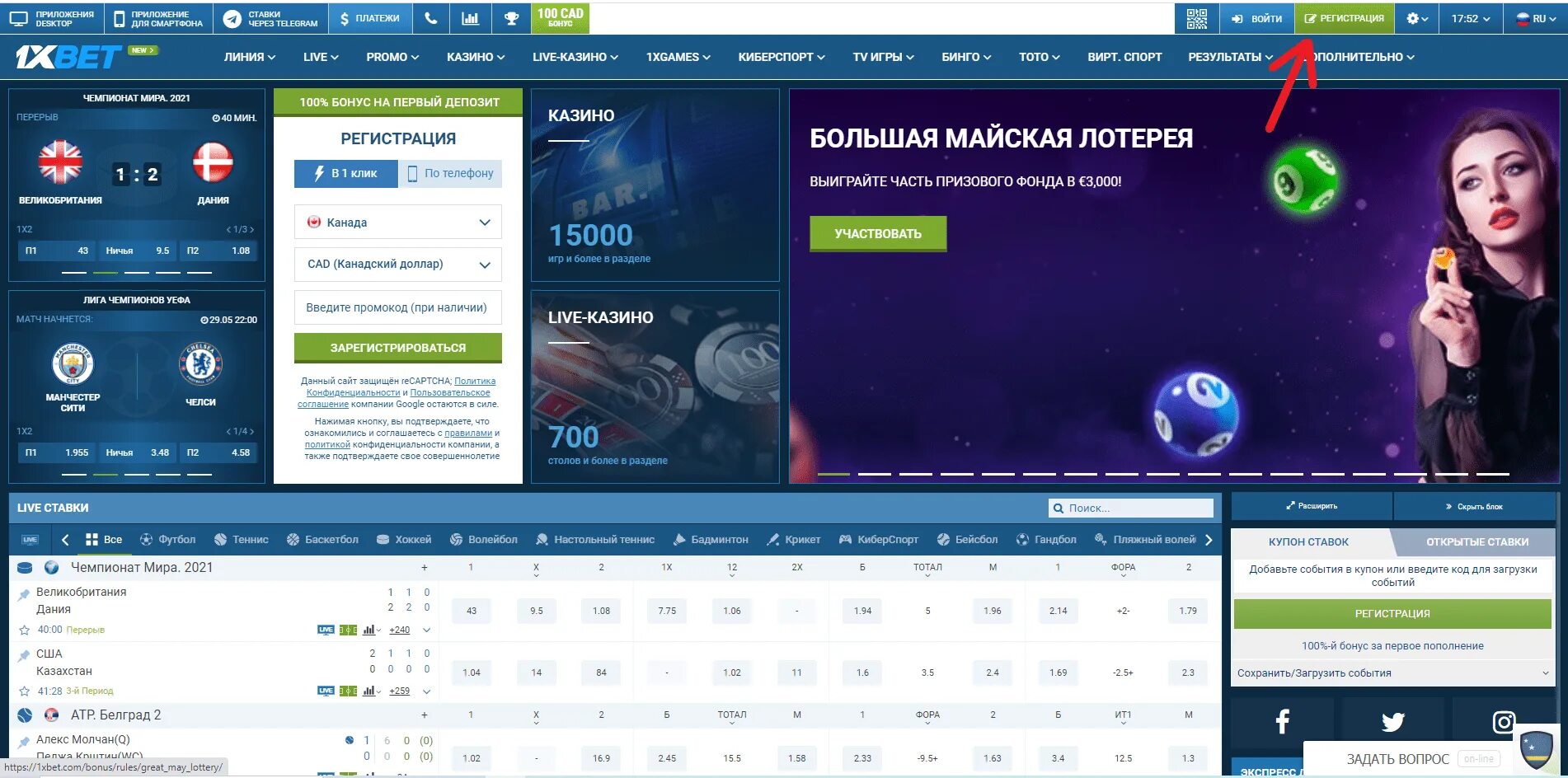Screen dimensions: 1568x778
Task: Open the КАЗИНО menu
Action: click(x=476, y=57)
